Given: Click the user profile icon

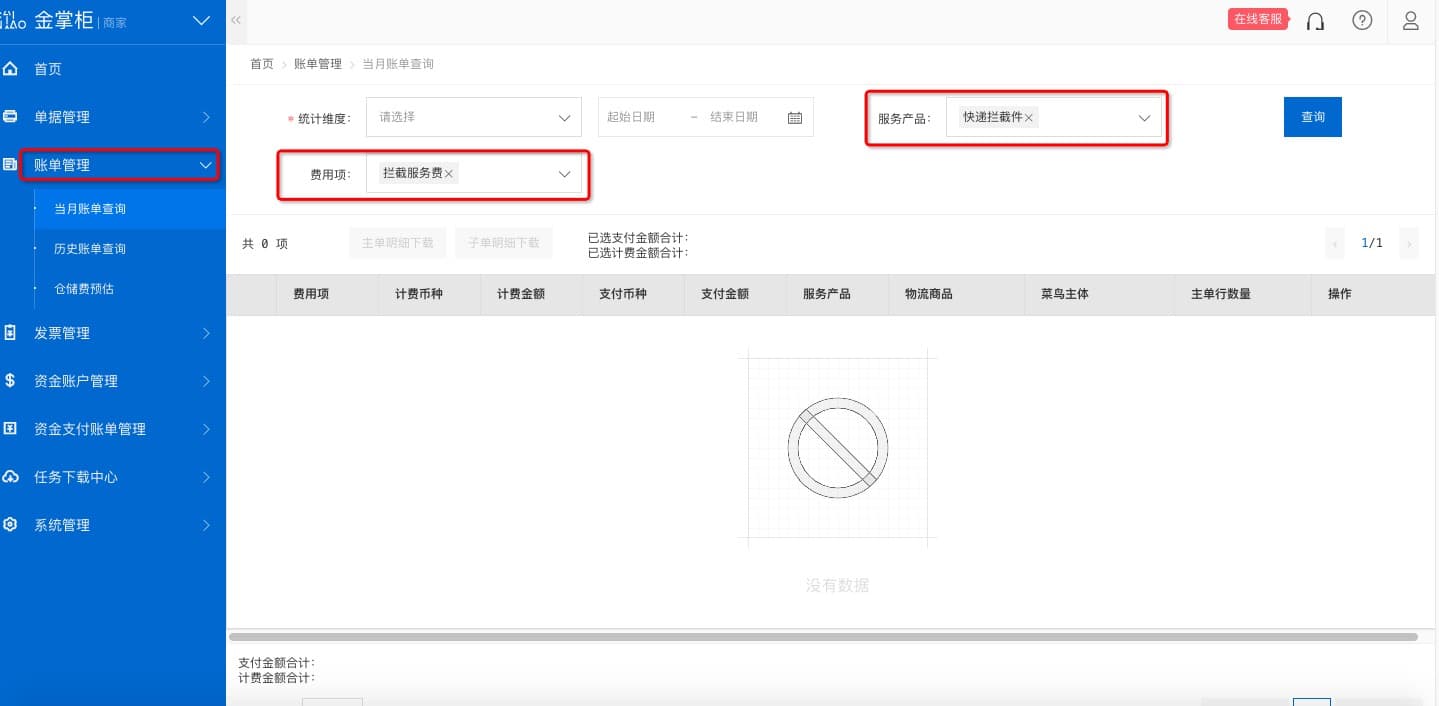Looking at the screenshot, I should point(1411,20).
